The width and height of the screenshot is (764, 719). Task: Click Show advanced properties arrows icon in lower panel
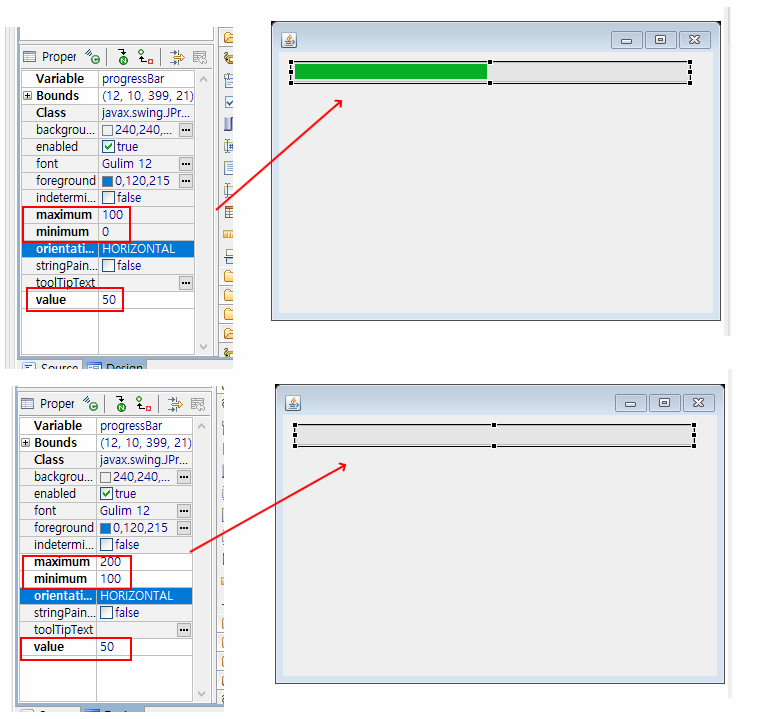coord(175,404)
